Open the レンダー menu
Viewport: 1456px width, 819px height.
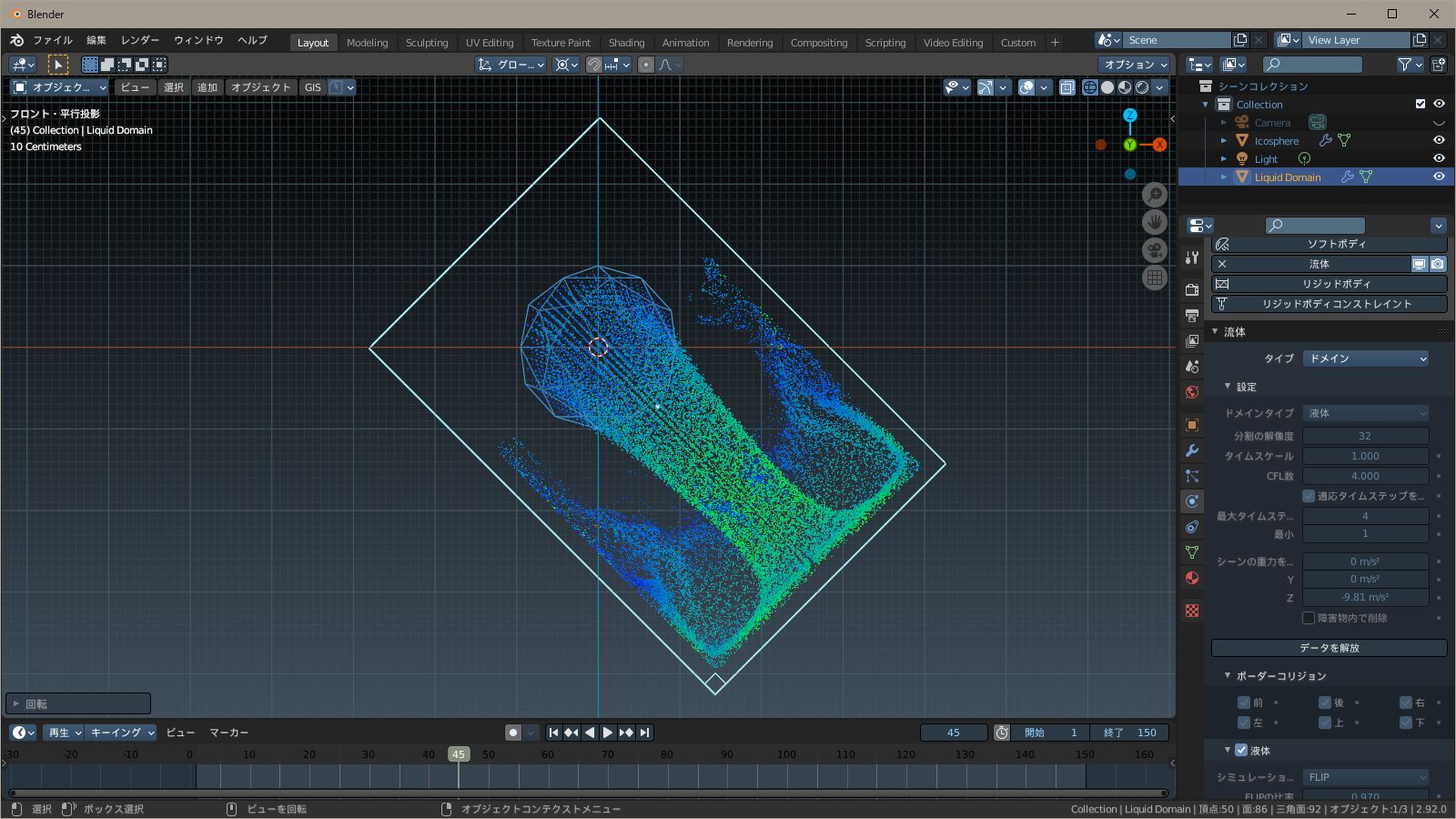point(140,40)
